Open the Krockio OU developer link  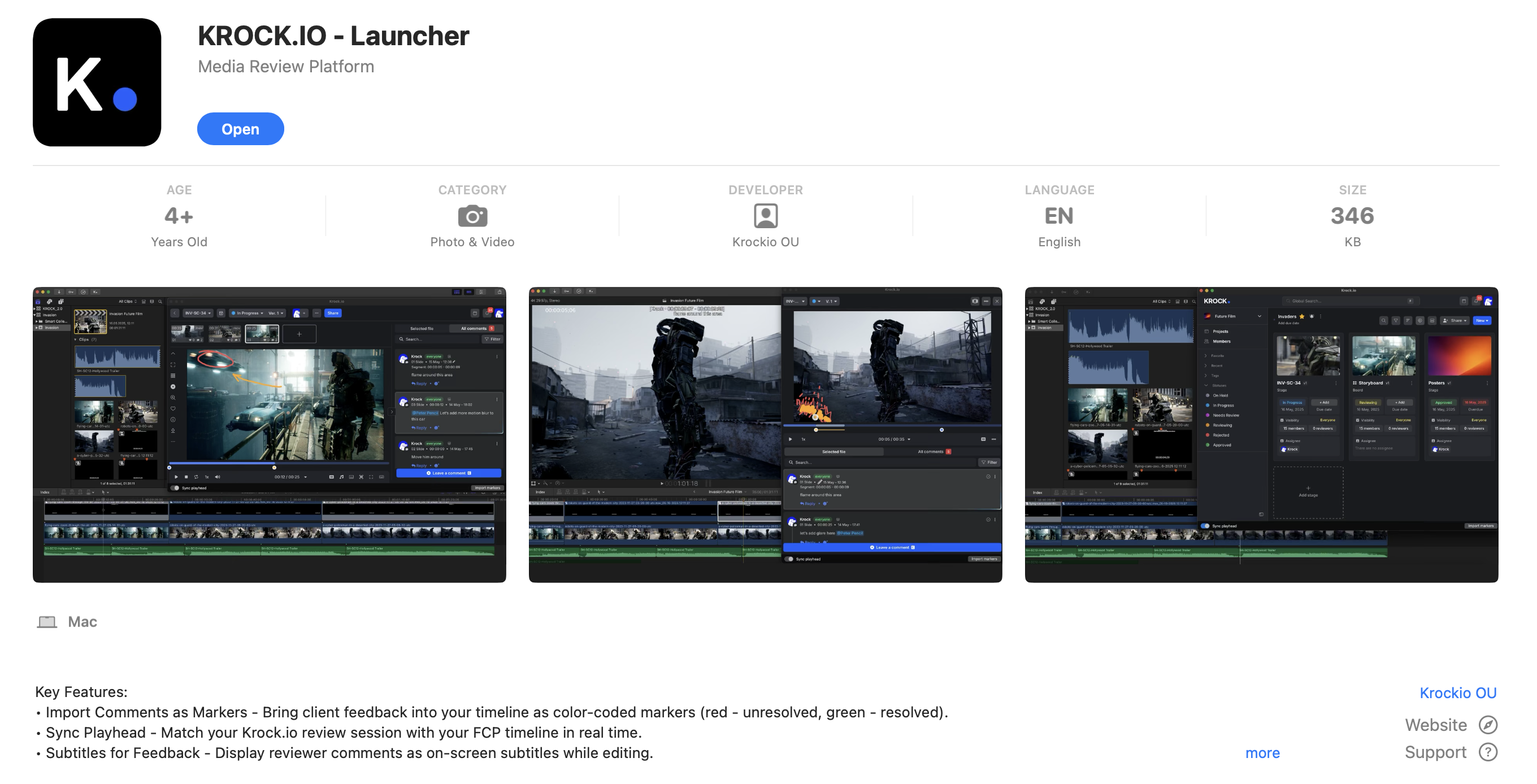pyautogui.click(x=1457, y=693)
